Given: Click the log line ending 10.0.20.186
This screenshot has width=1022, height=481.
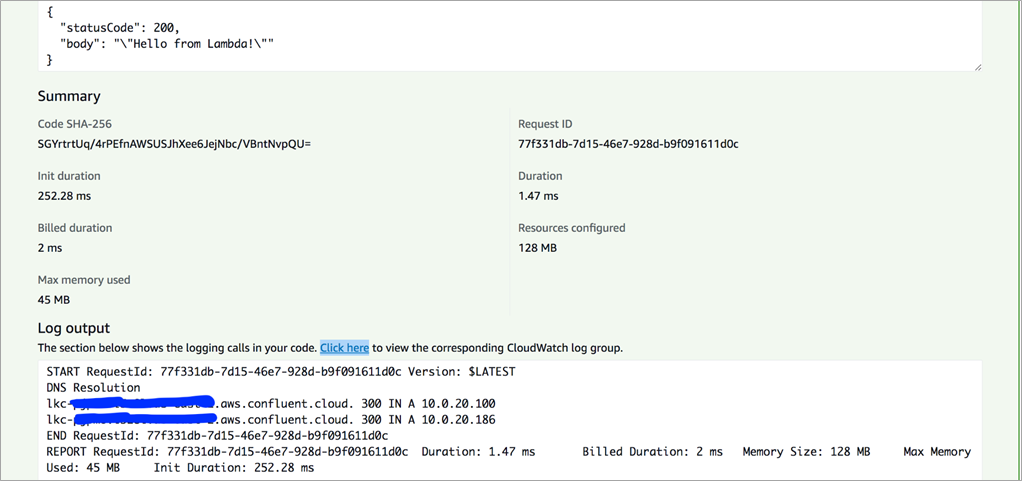Looking at the screenshot, I should pos(271,420).
